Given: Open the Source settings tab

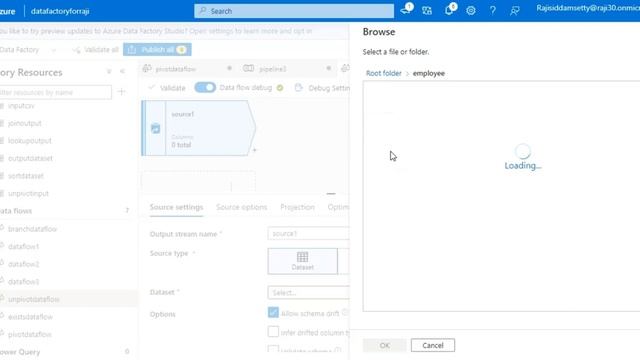Looking at the screenshot, I should pyautogui.click(x=176, y=207).
